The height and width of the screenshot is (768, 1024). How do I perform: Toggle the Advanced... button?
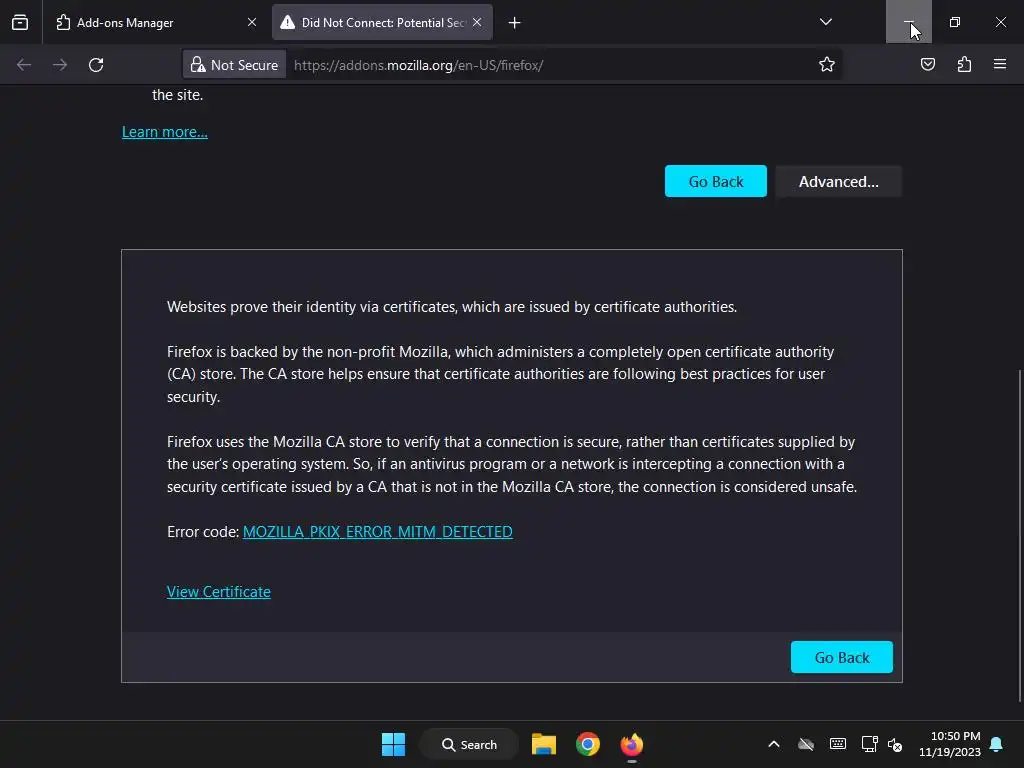pos(839,181)
